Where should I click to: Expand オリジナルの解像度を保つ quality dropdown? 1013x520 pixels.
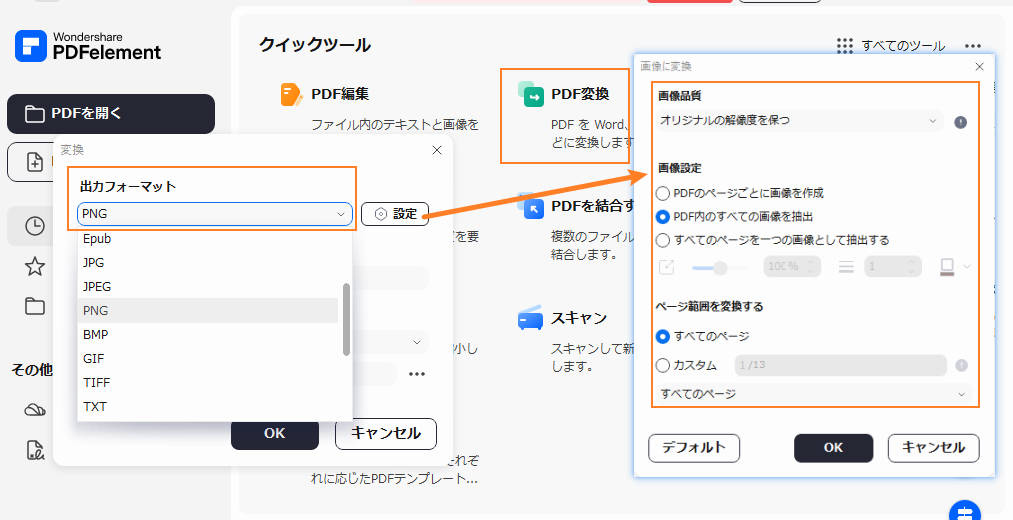[800, 121]
